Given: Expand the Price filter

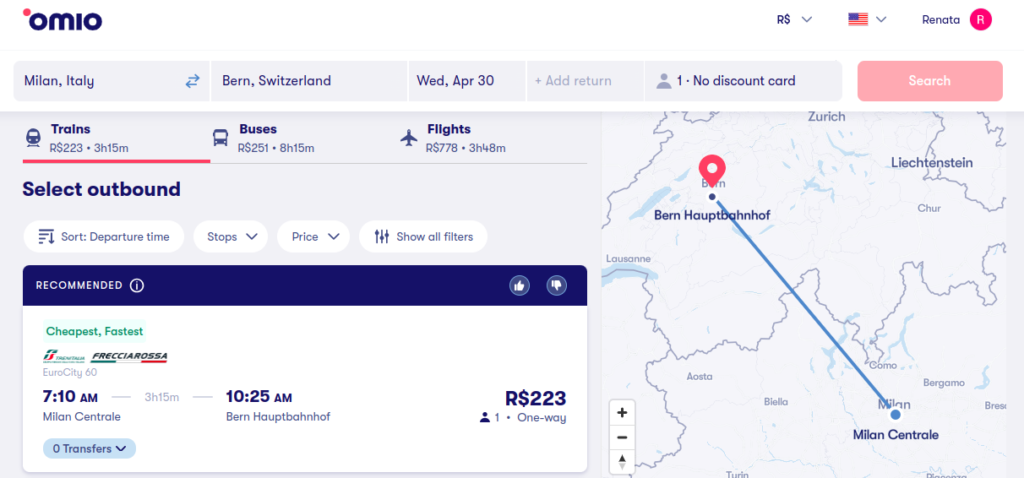Looking at the screenshot, I should (x=313, y=237).
